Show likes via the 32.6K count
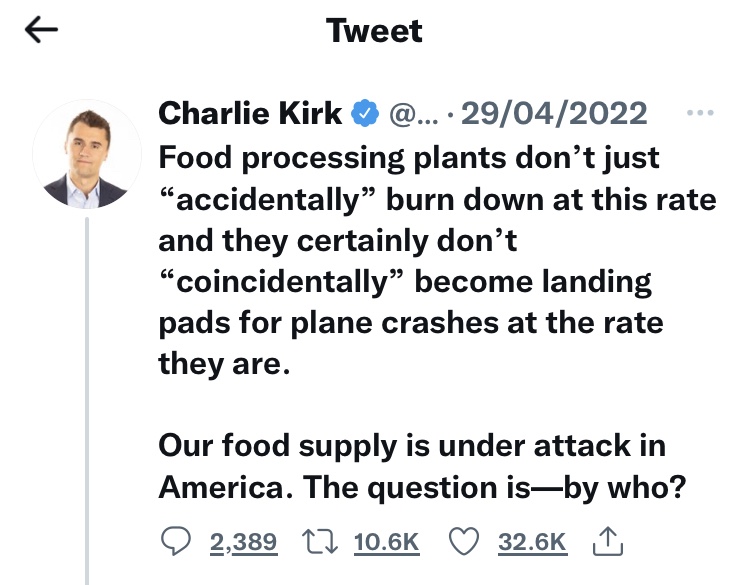 pos(532,543)
